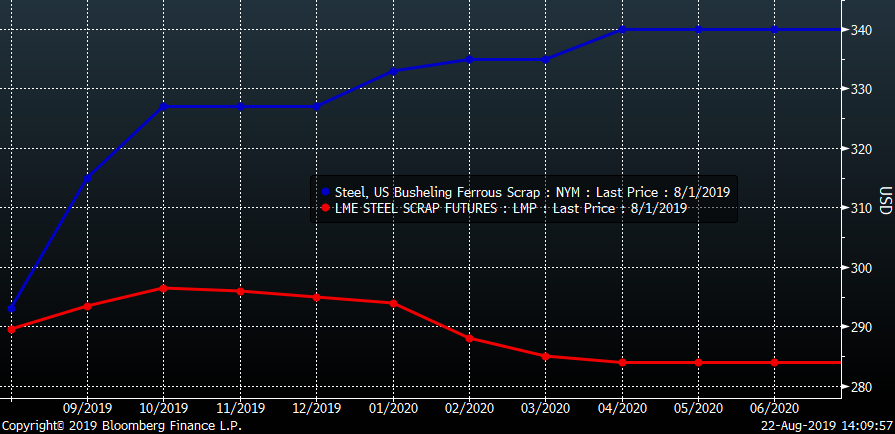
Task: Click the blue legend dot for US Busheling Scrap
Action: [x=324, y=192]
